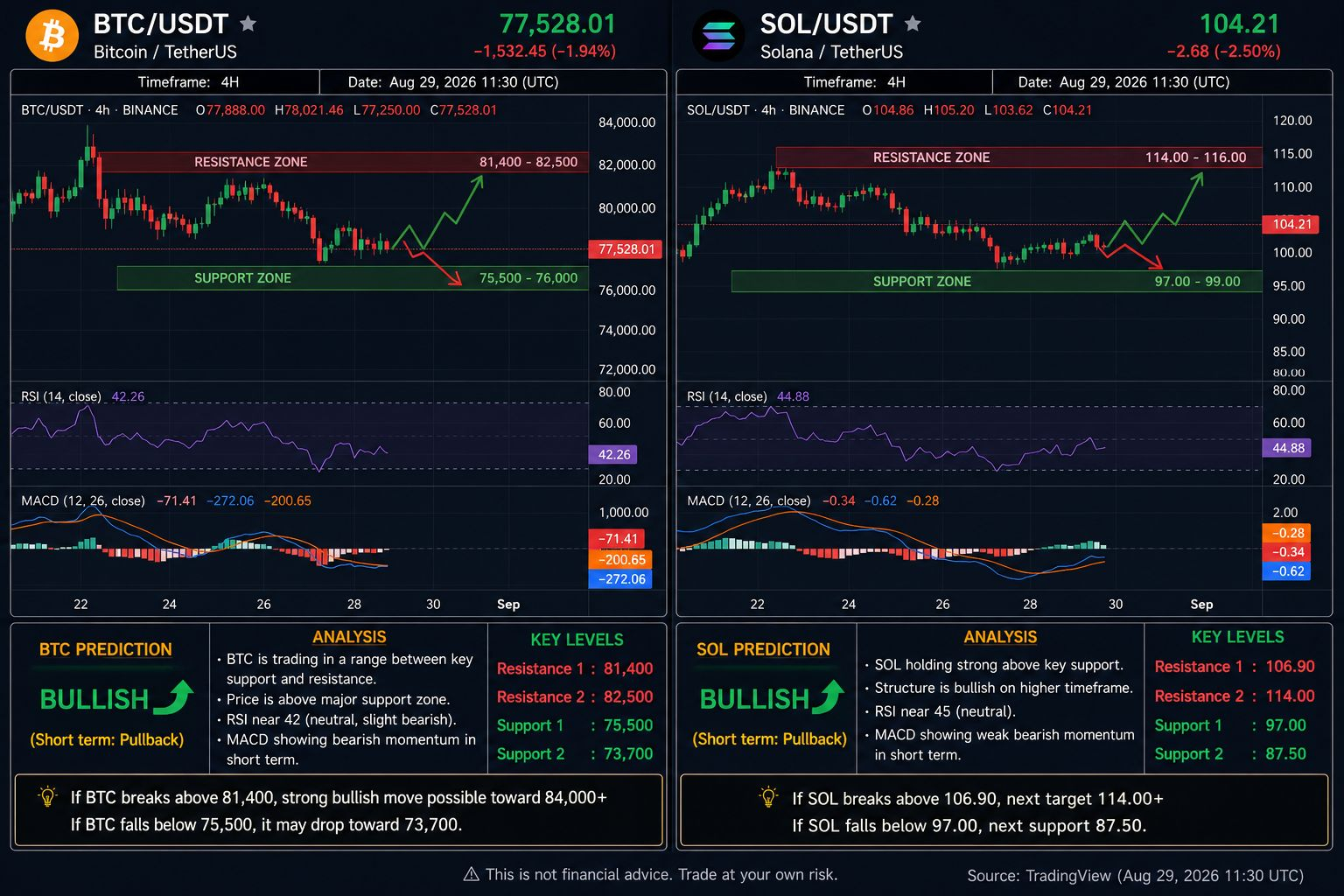Screen dimensions: 1344x896
Task: Click the SOL RSI (14, close) label
Action: 727,396
